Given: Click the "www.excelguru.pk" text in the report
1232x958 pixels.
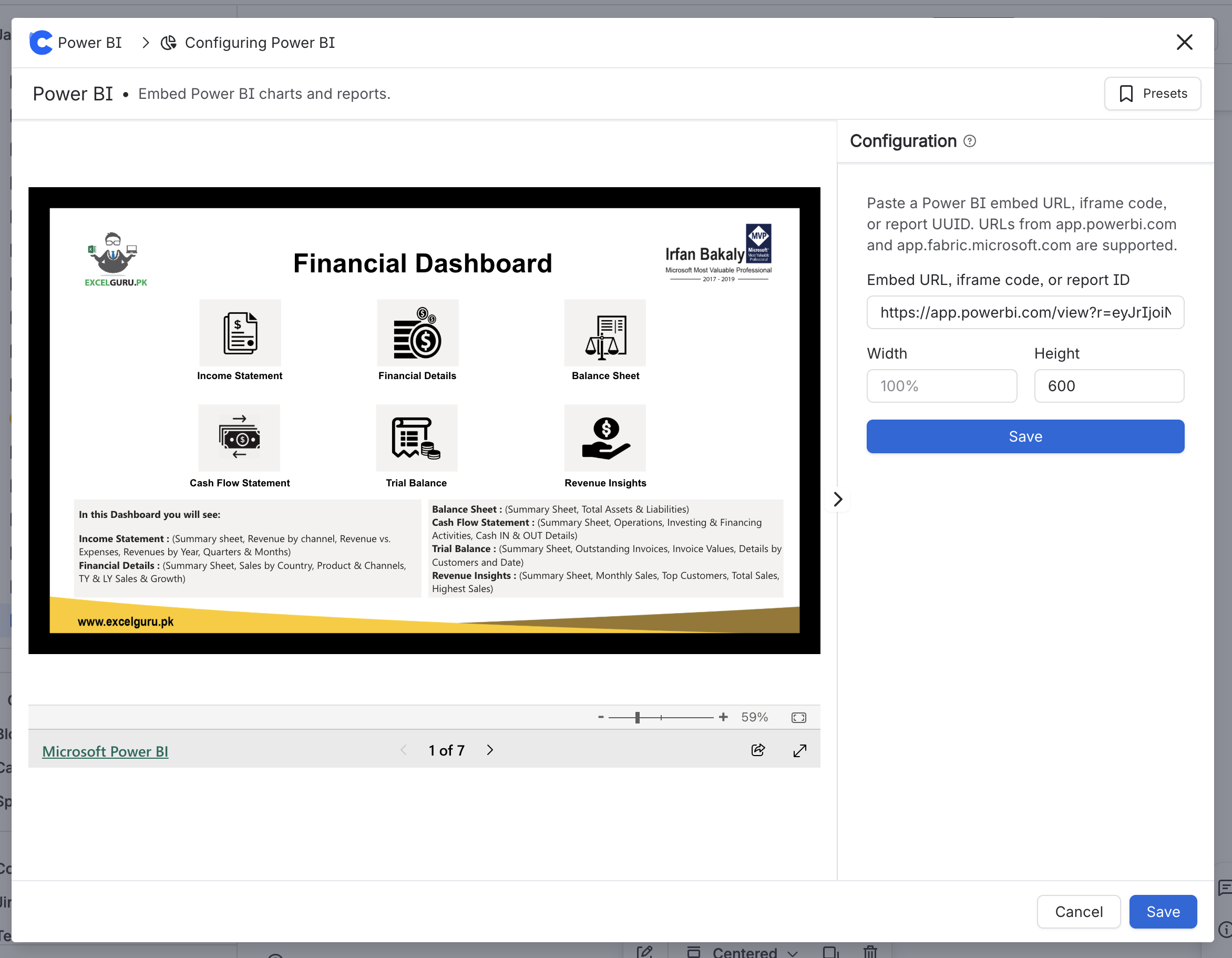Looking at the screenshot, I should (x=126, y=621).
